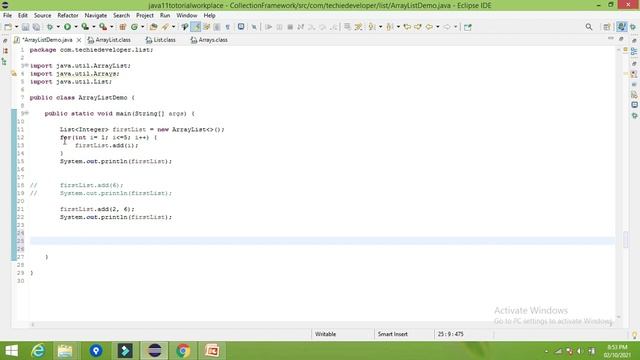640x360 pixels.
Task: Click 'Smart Insert' in the status bar
Action: [x=393, y=334]
